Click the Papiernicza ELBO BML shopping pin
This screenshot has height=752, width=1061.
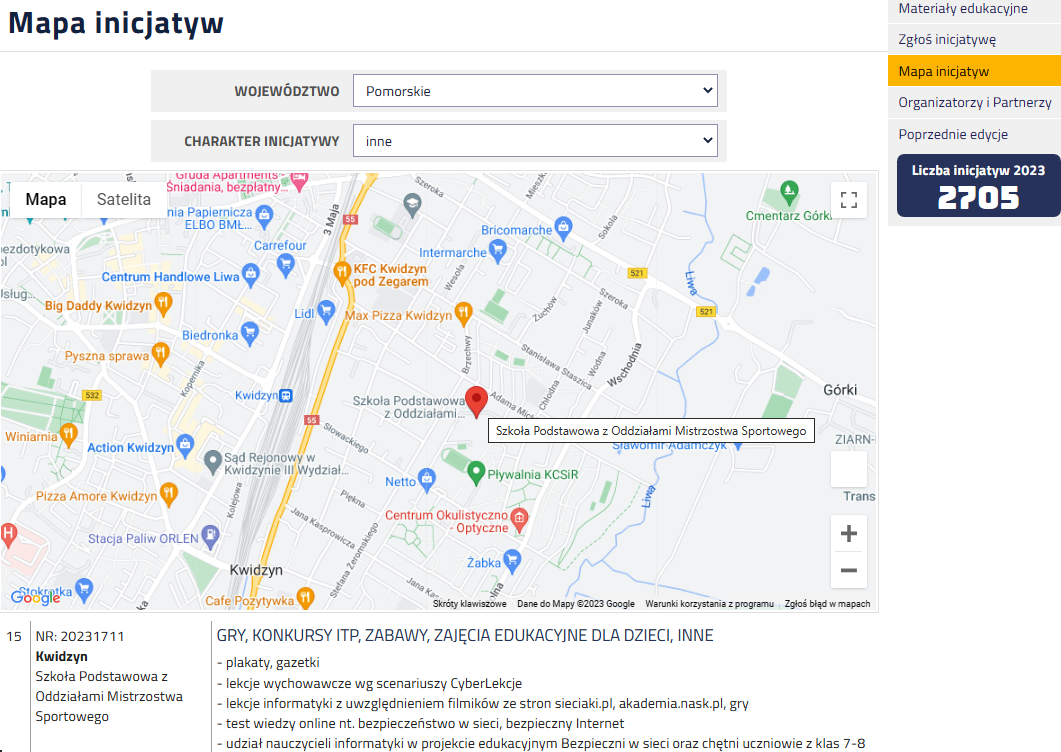[x=265, y=217]
